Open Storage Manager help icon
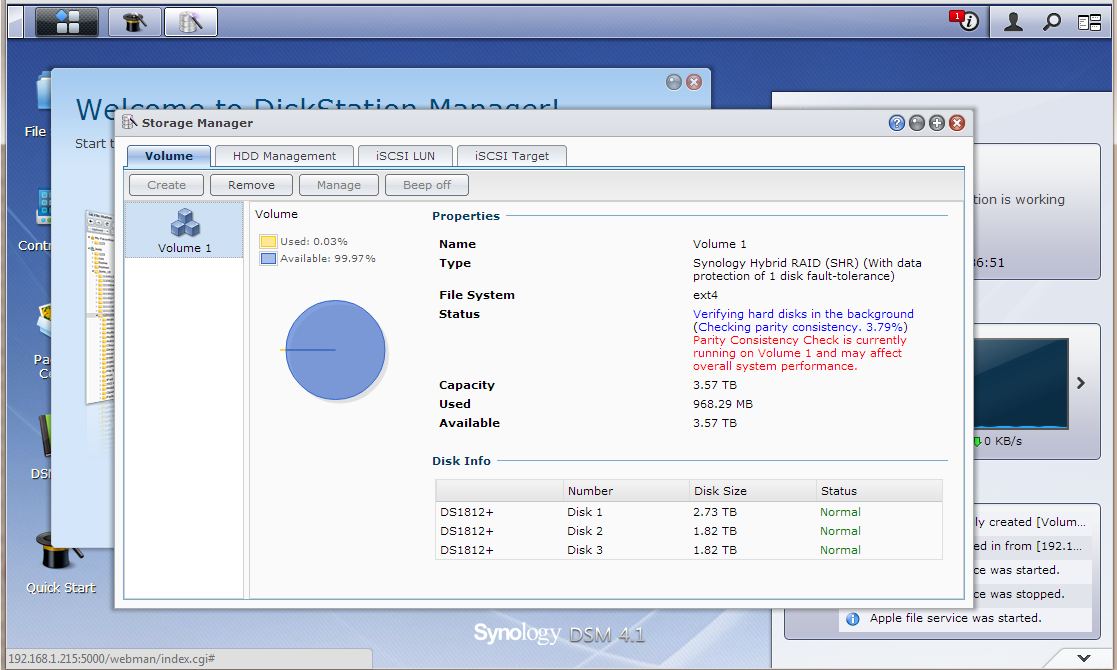 pyautogui.click(x=897, y=123)
